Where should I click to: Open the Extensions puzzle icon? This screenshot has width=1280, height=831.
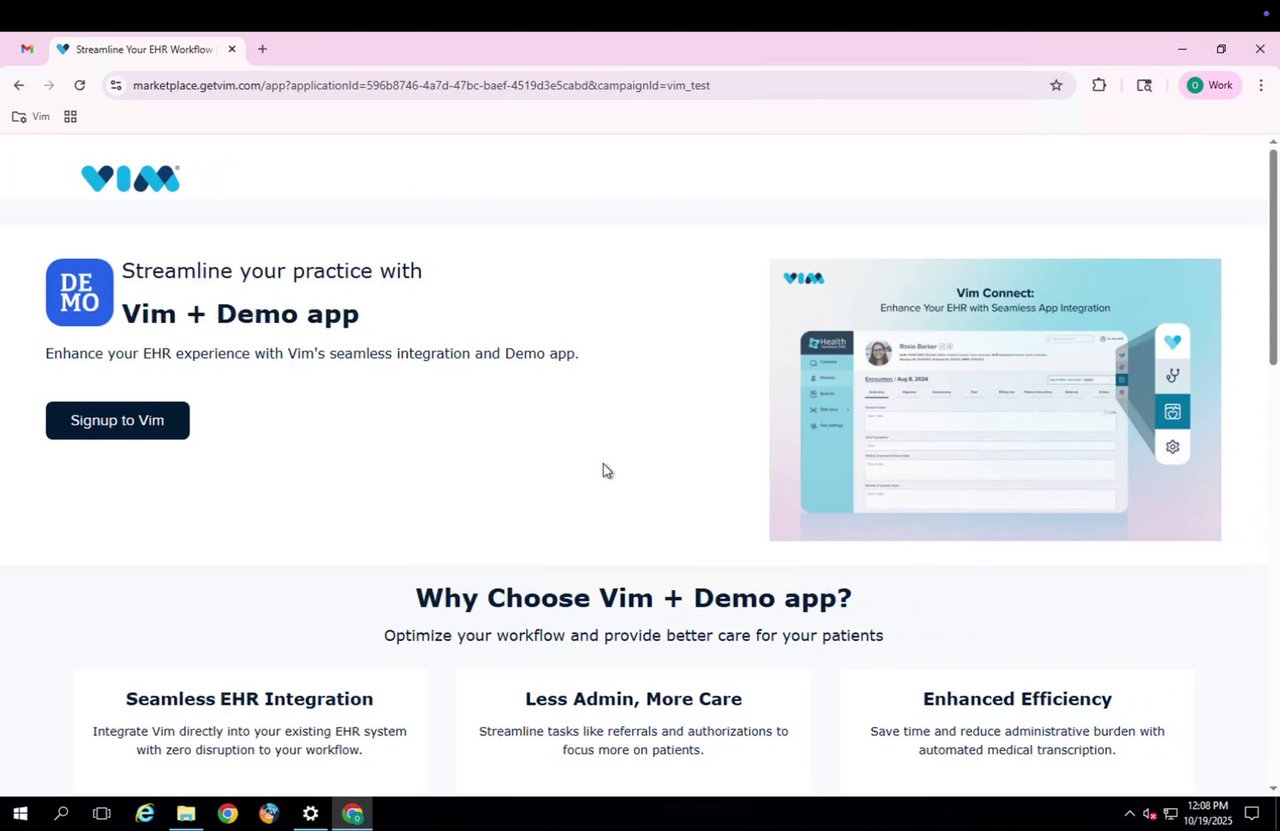[1099, 85]
